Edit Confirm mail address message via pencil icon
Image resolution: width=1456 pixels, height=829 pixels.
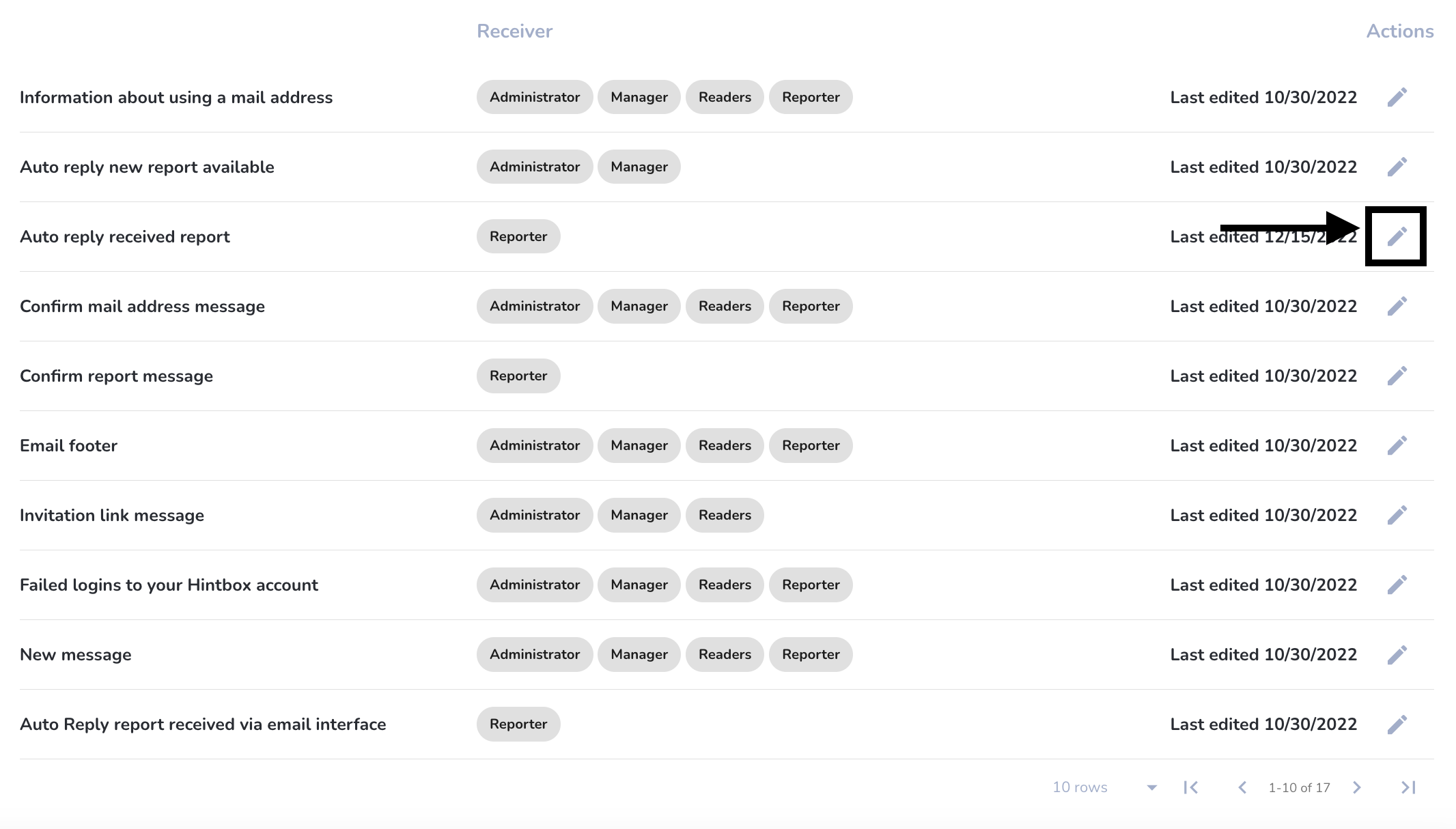click(1397, 306)
